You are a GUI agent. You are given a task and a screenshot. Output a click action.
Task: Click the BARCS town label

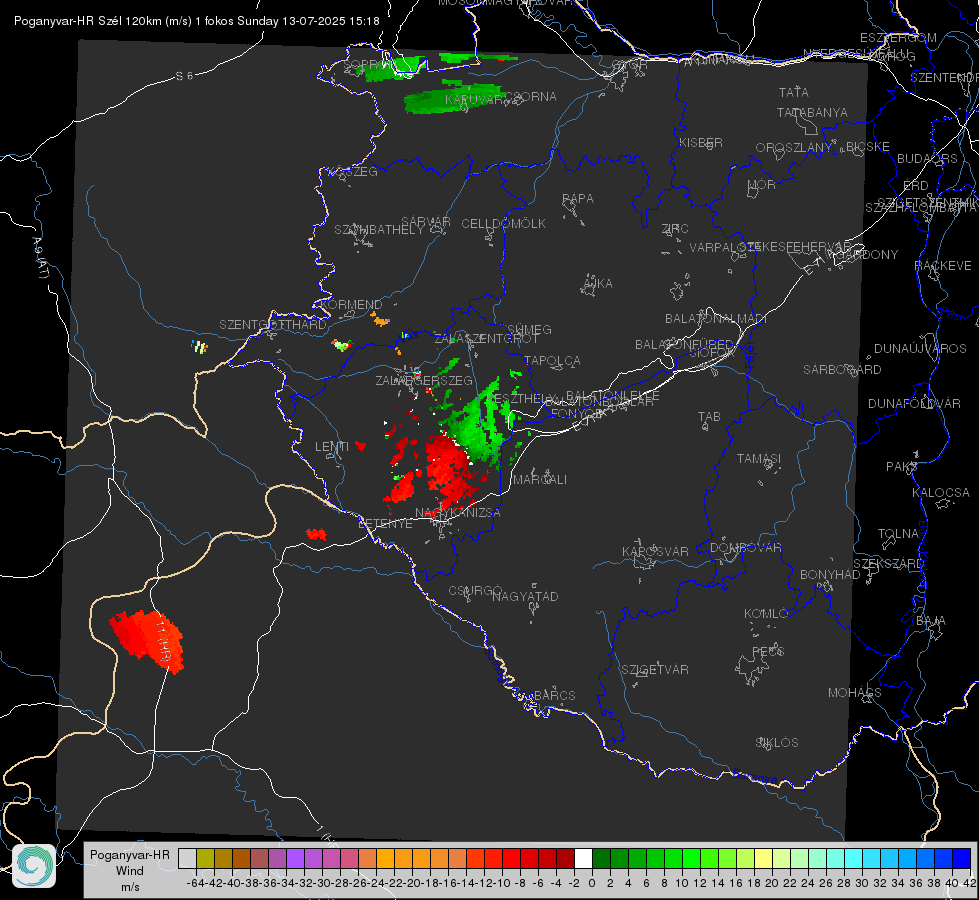[555, 696]
